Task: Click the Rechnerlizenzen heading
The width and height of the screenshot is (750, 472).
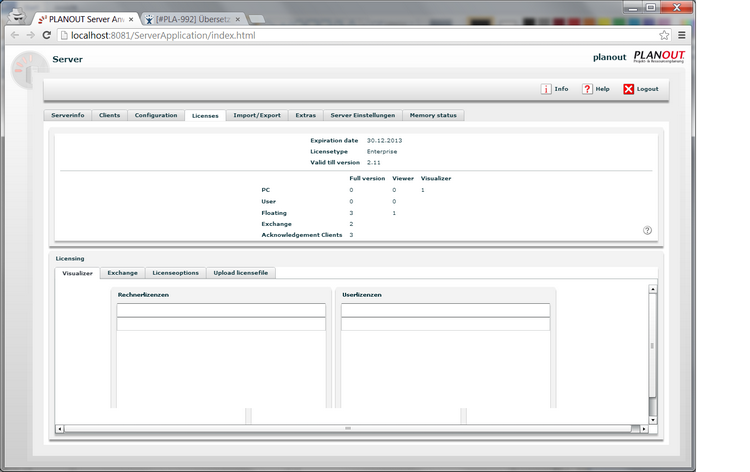Action: (143, 295)
